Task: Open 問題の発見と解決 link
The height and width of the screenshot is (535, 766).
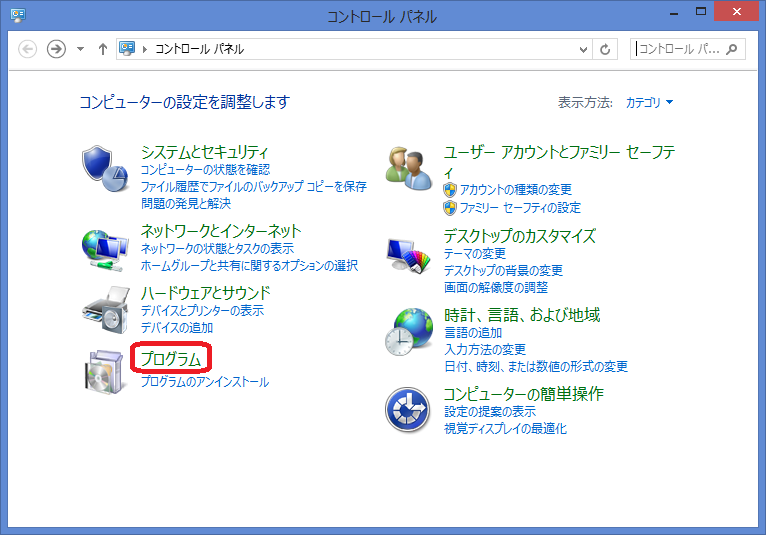Action: (186, 204)
